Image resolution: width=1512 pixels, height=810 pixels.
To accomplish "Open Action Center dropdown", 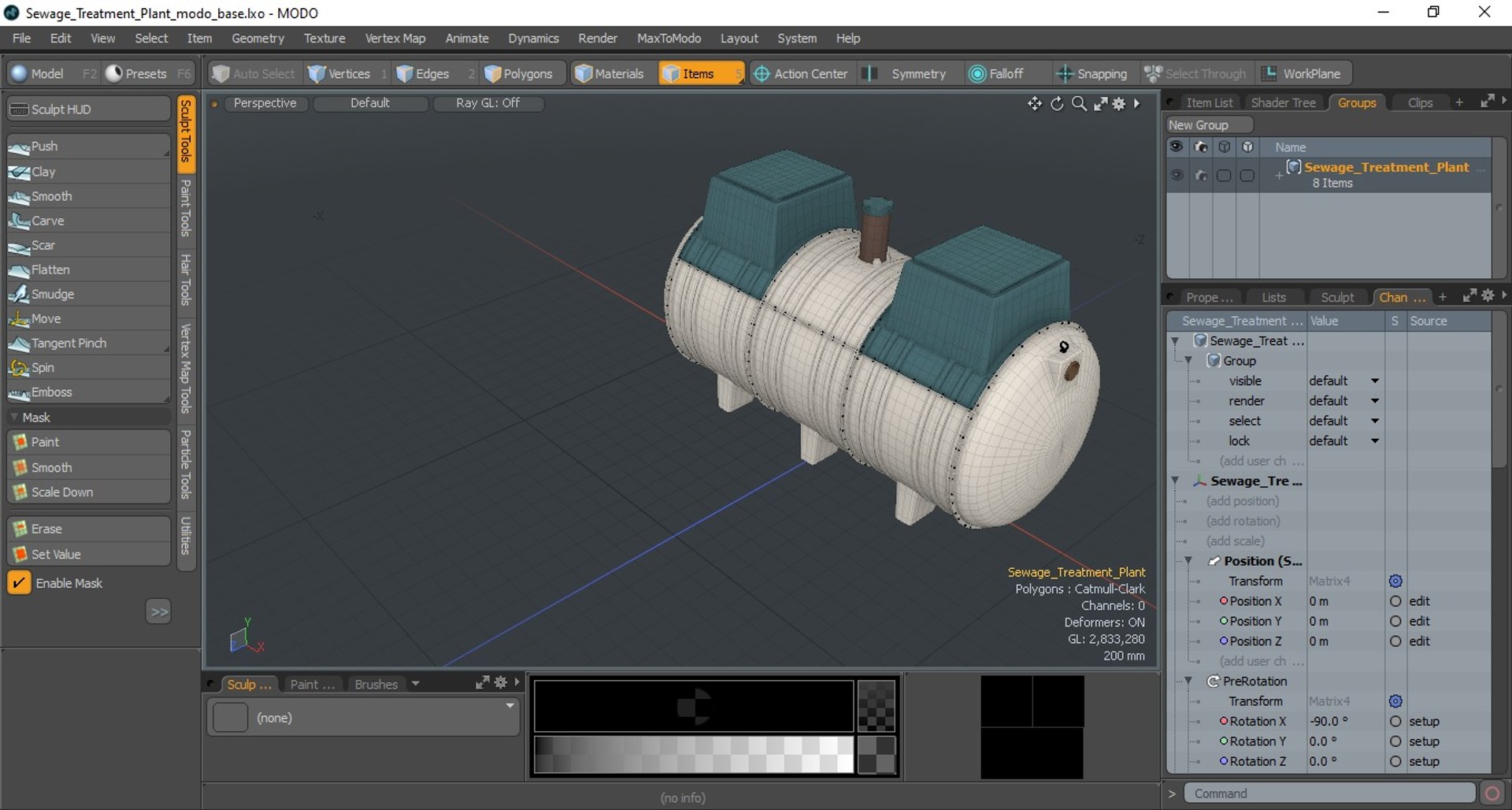I will pos(801,73).
